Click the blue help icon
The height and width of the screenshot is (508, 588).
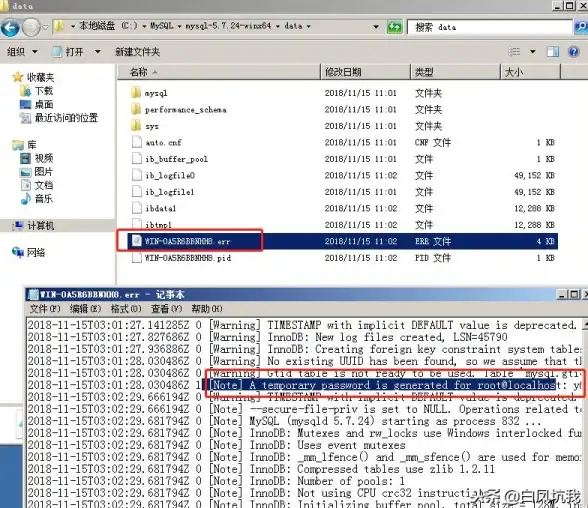(574, 51)
